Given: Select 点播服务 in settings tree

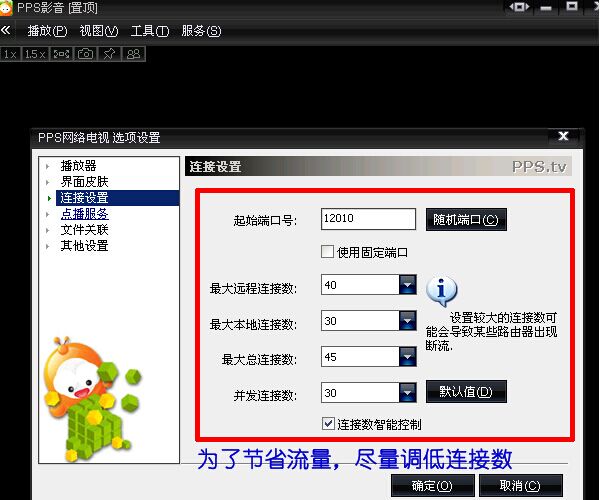Looking at the screenshot, I should [x=85, y=214].
